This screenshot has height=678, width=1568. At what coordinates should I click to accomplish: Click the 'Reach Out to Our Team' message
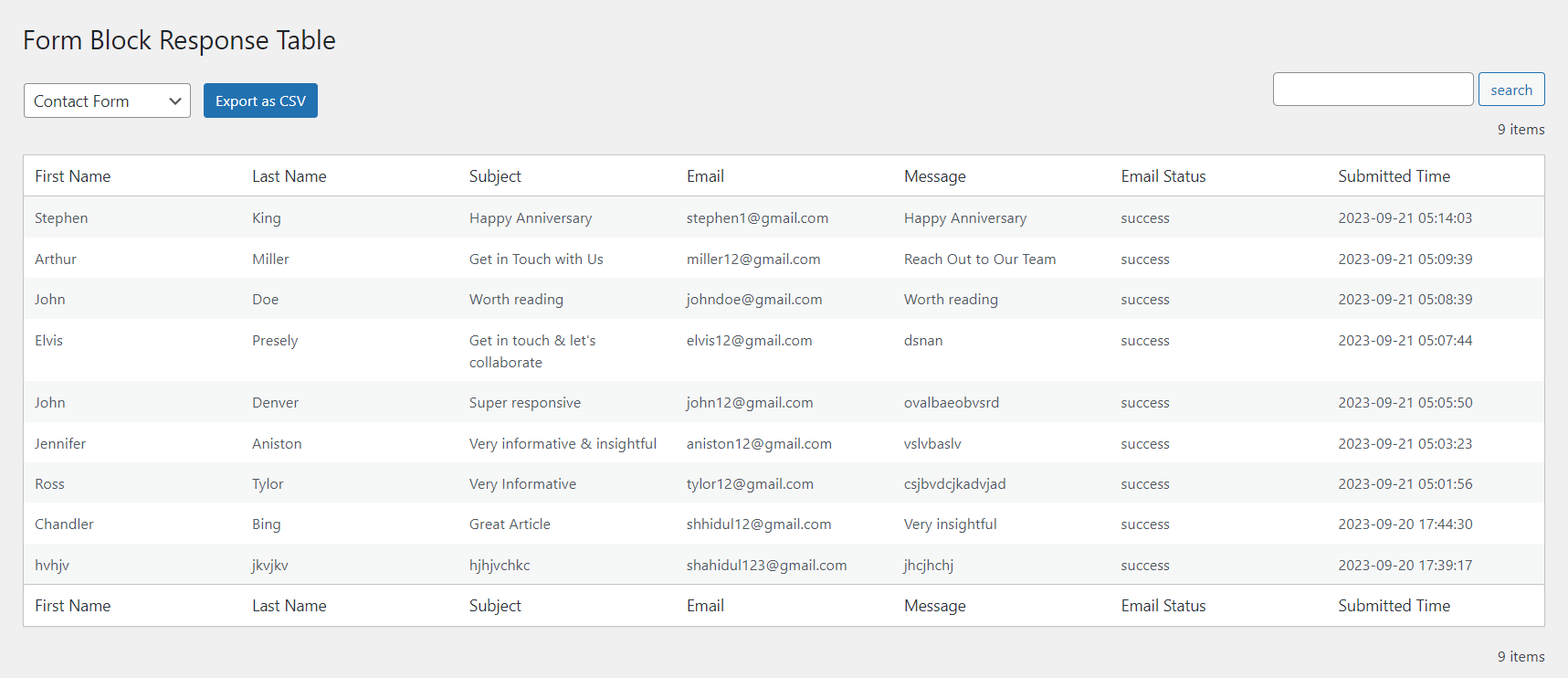pos(979,260)
